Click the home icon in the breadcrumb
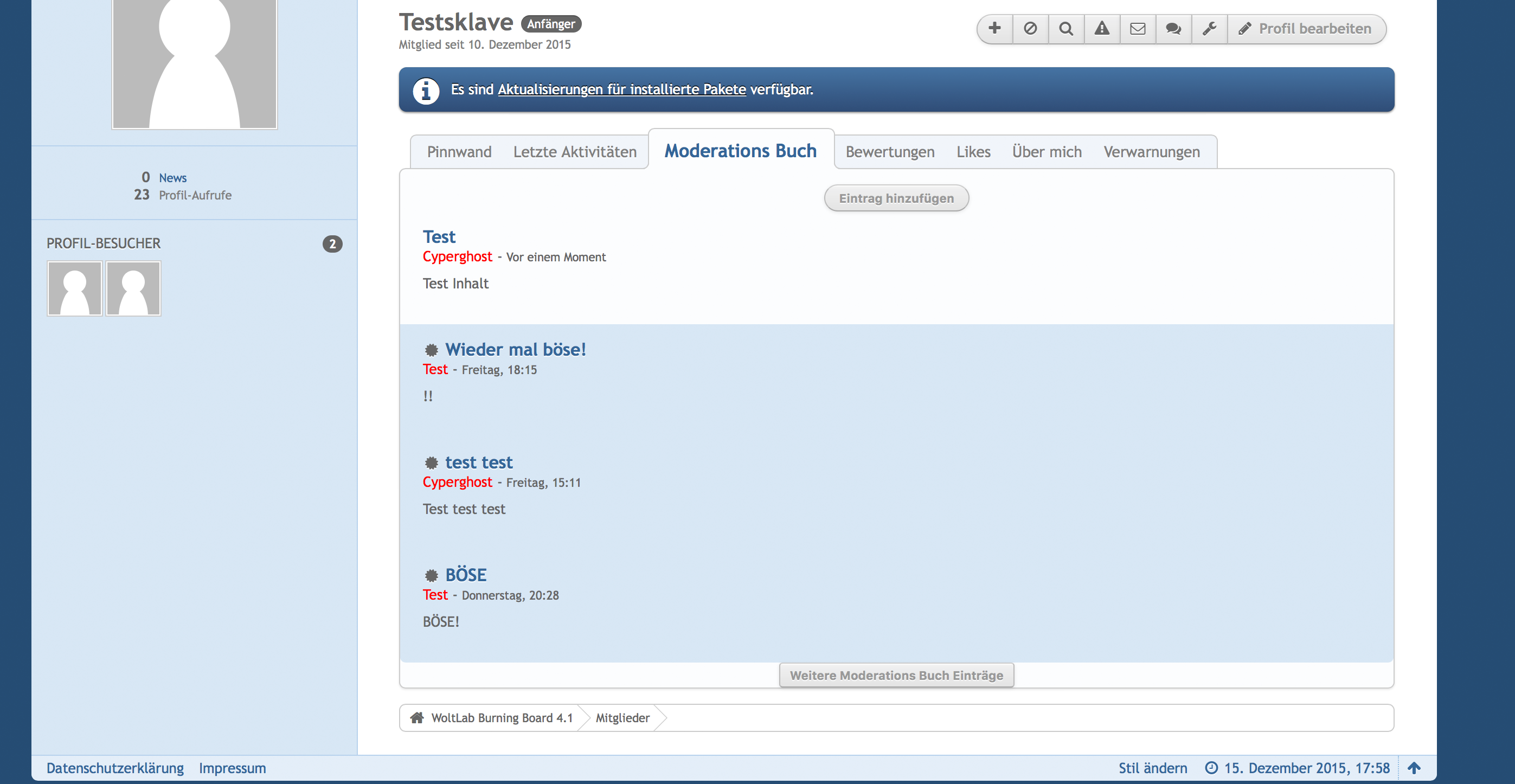Viewport: 1515px width, 784px height. tap(417, 717)
